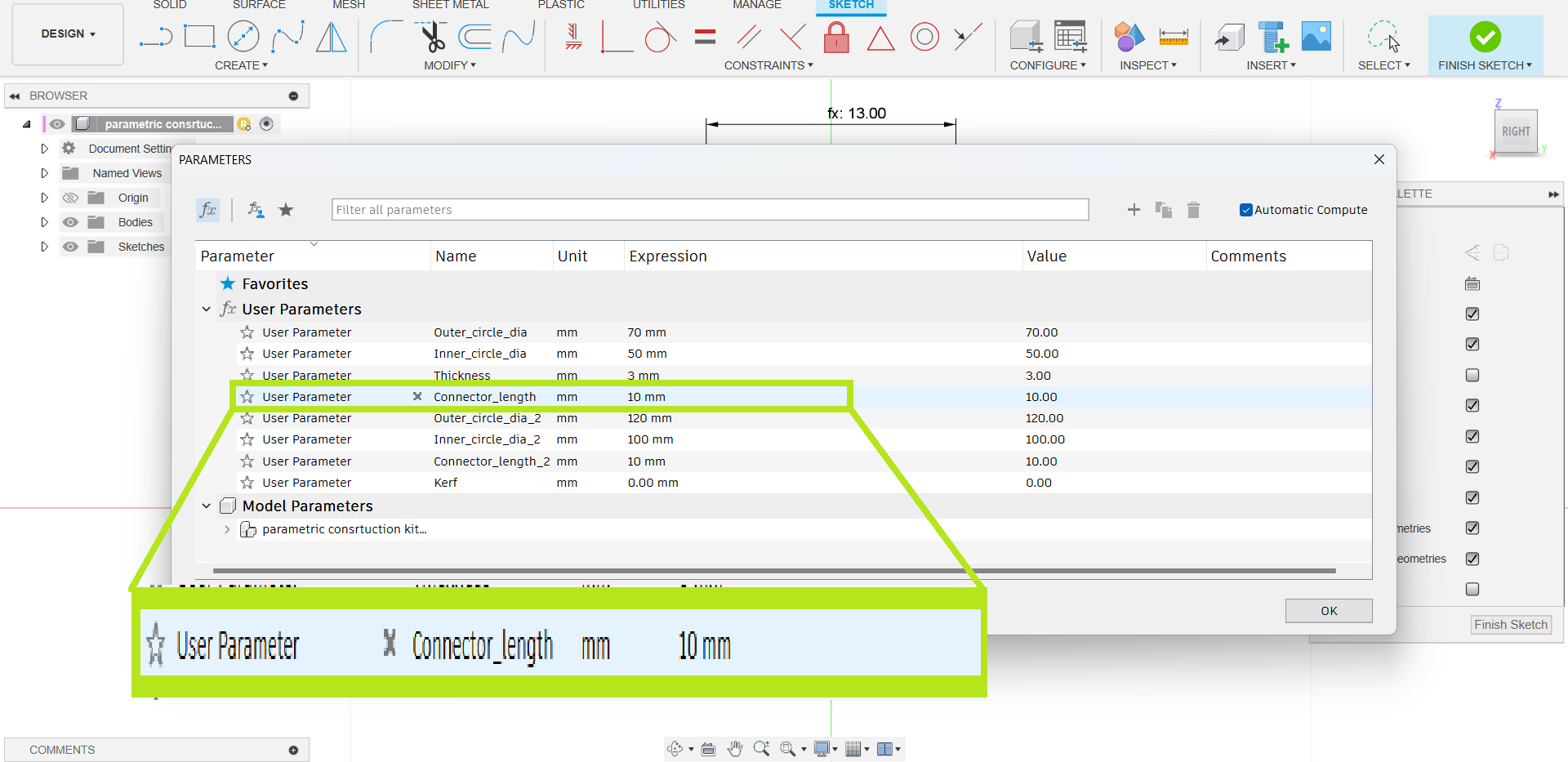
Task: Select the center diameter circle tool
Action: tap(243, 37)
